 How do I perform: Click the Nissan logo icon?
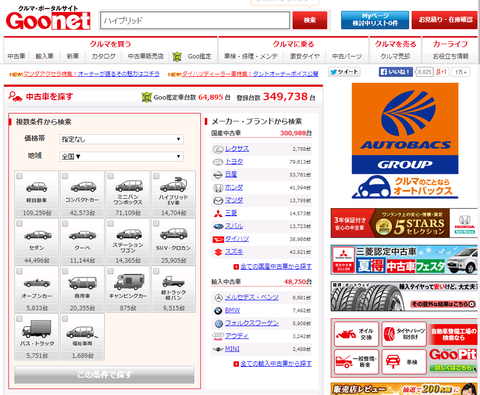coord(218,175)
